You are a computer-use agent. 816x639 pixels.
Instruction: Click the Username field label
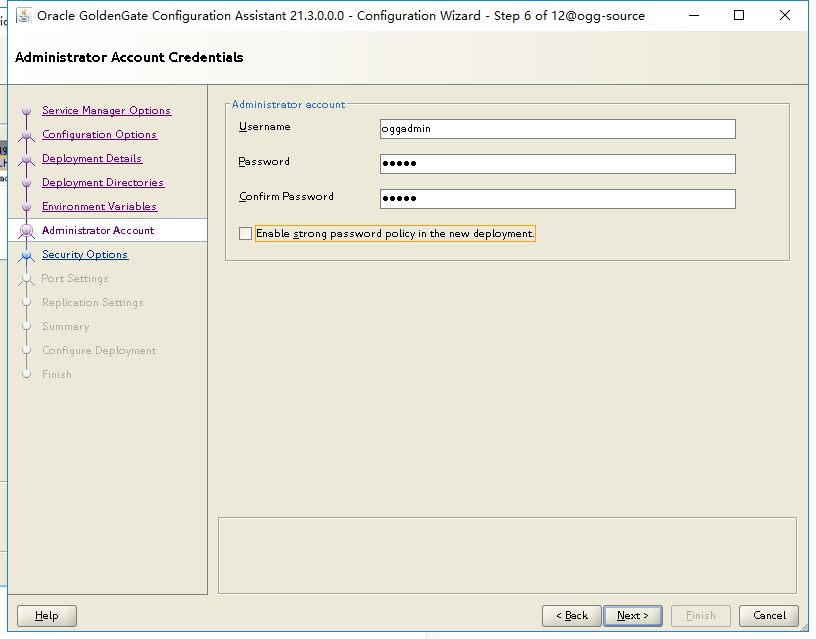point(264,126)
